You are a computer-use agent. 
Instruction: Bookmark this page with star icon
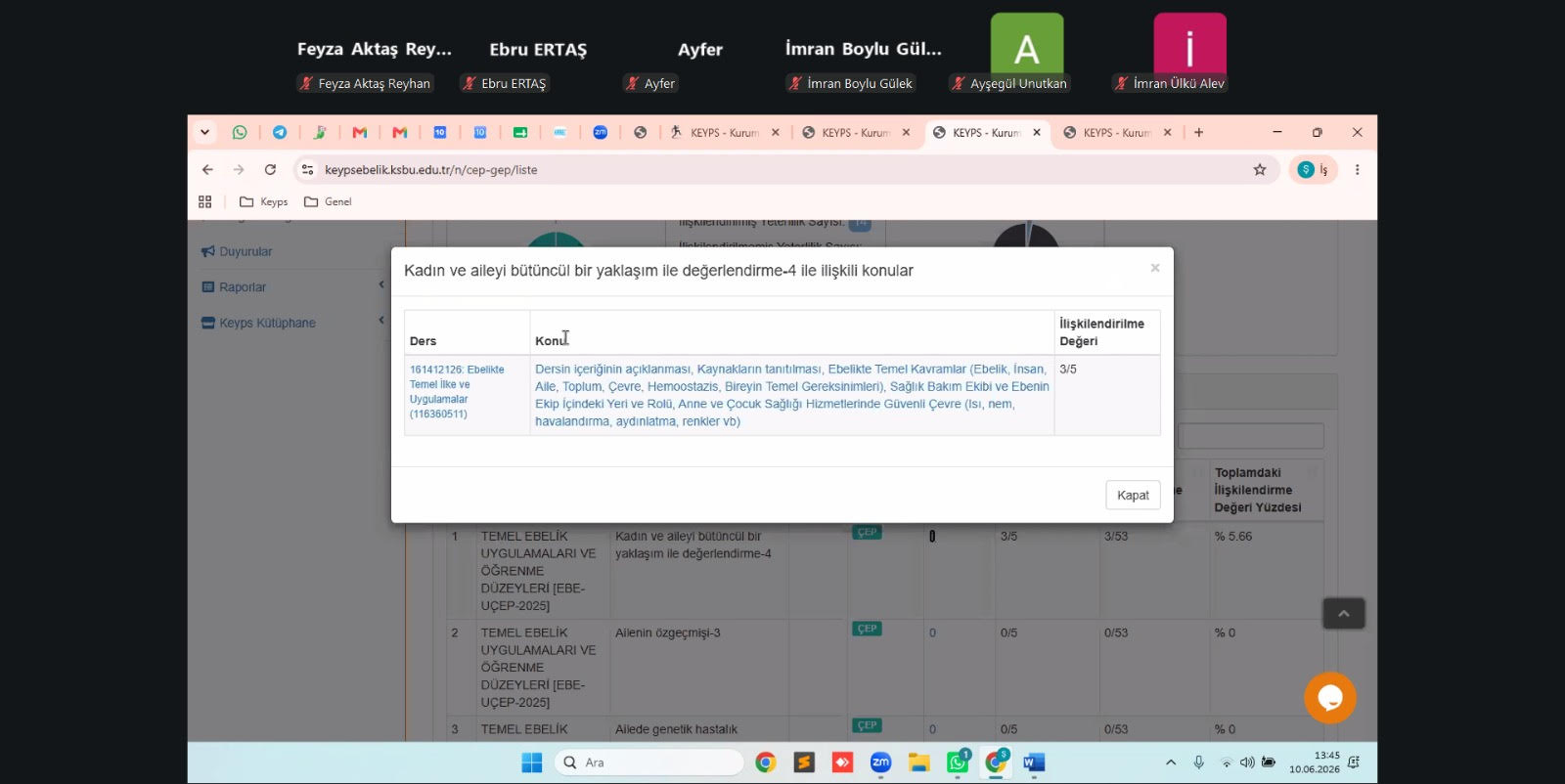point(1260,170)
